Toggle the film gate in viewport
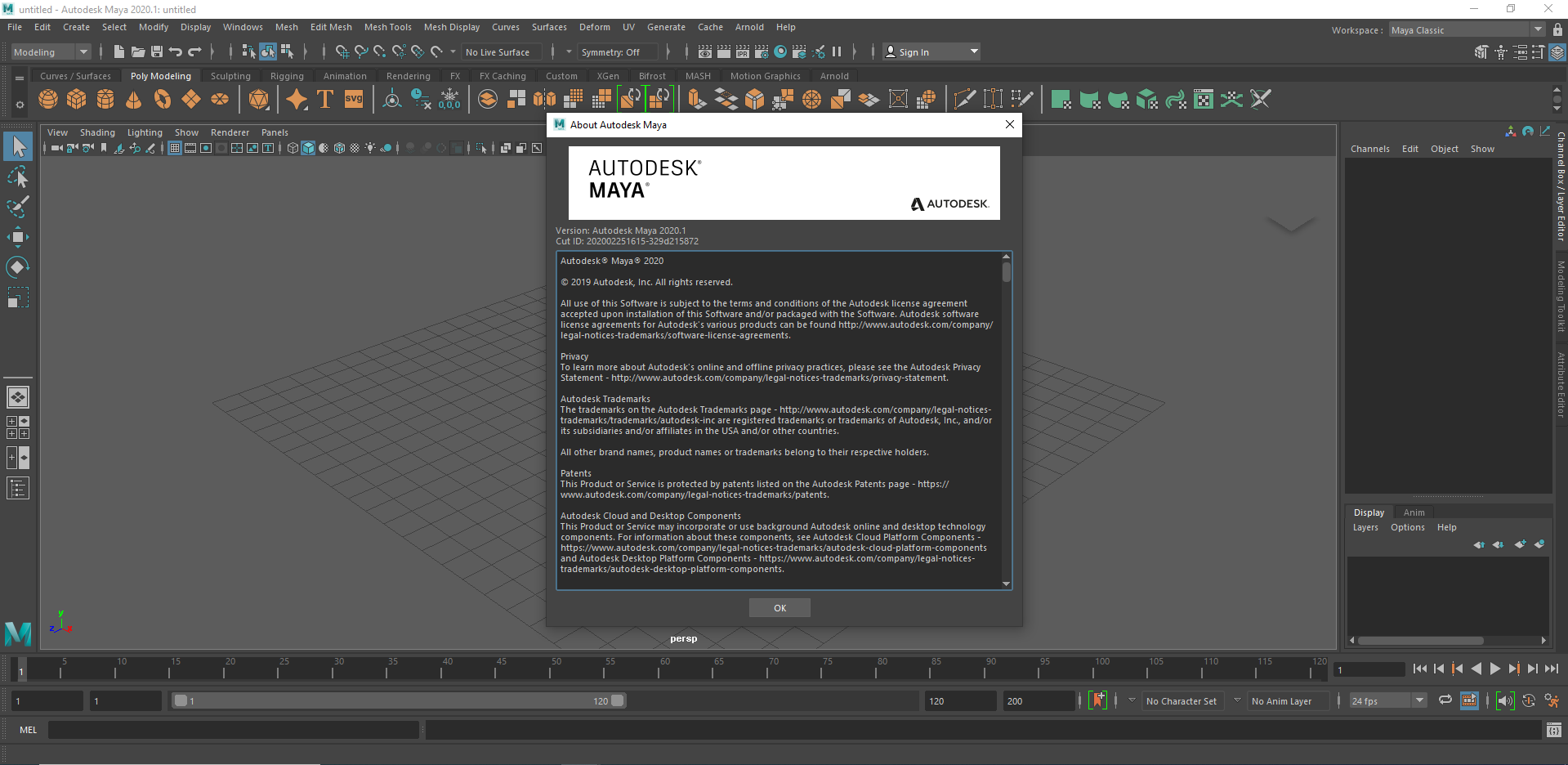This screenshot has width=1568, height=765. (190, 148)
